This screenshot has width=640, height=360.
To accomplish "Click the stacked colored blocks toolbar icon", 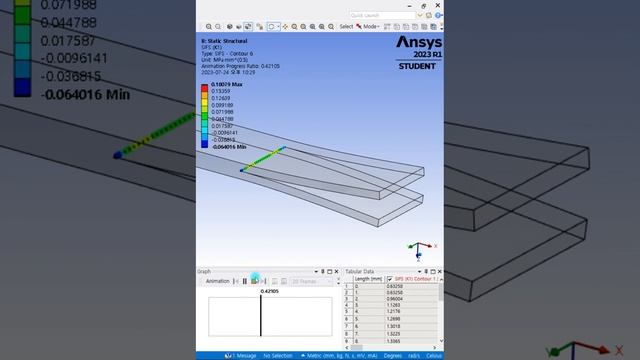I will pyautogui.click(x=260, y=27).
